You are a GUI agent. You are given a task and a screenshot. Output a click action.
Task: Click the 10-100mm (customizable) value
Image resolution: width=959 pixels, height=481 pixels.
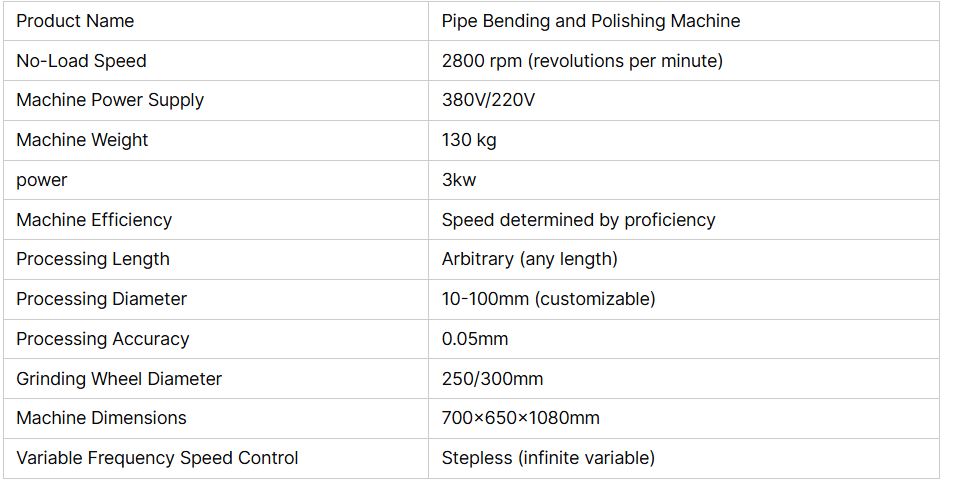pos(548,299)
